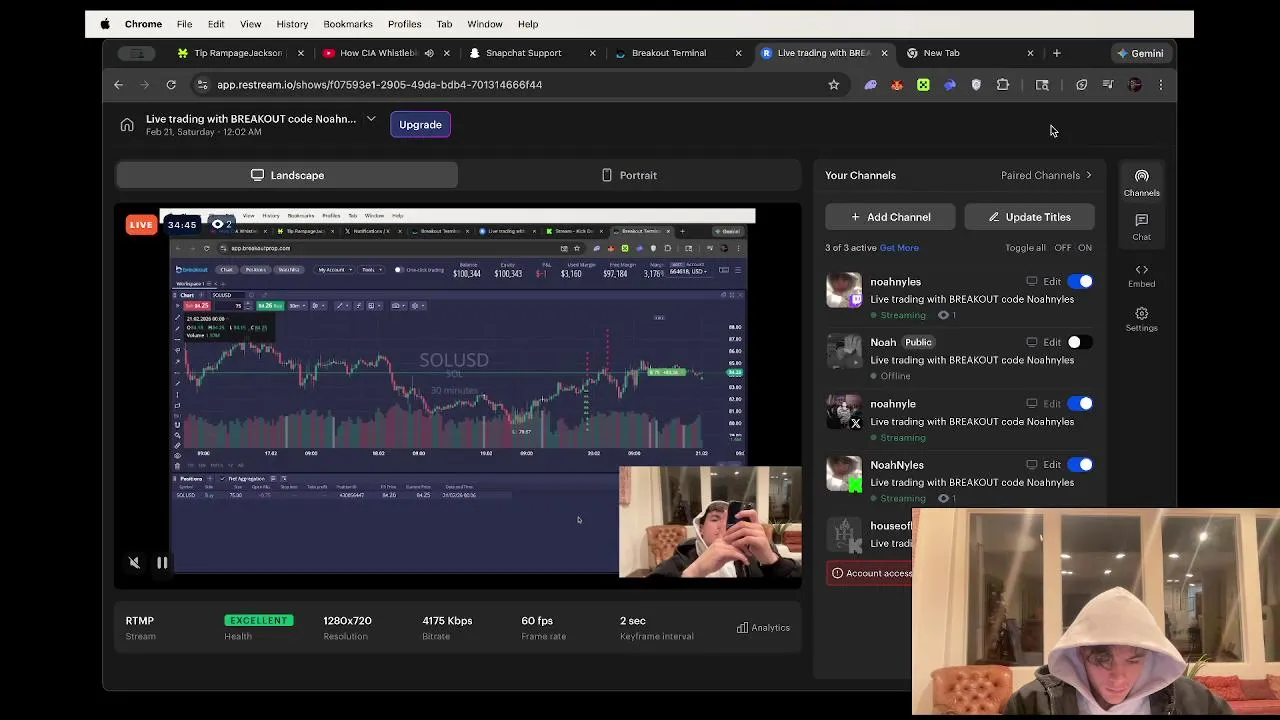1280x720 pixels.
Task: Switch to New Tab browser tab
Action: (941, 53)
